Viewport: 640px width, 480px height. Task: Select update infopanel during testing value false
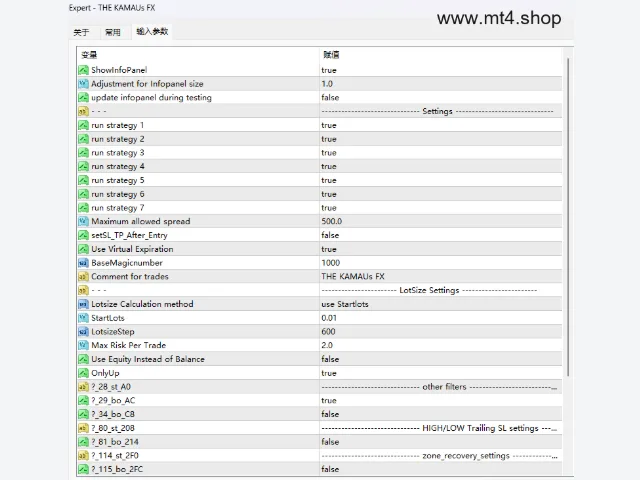[x=330, y=98]
